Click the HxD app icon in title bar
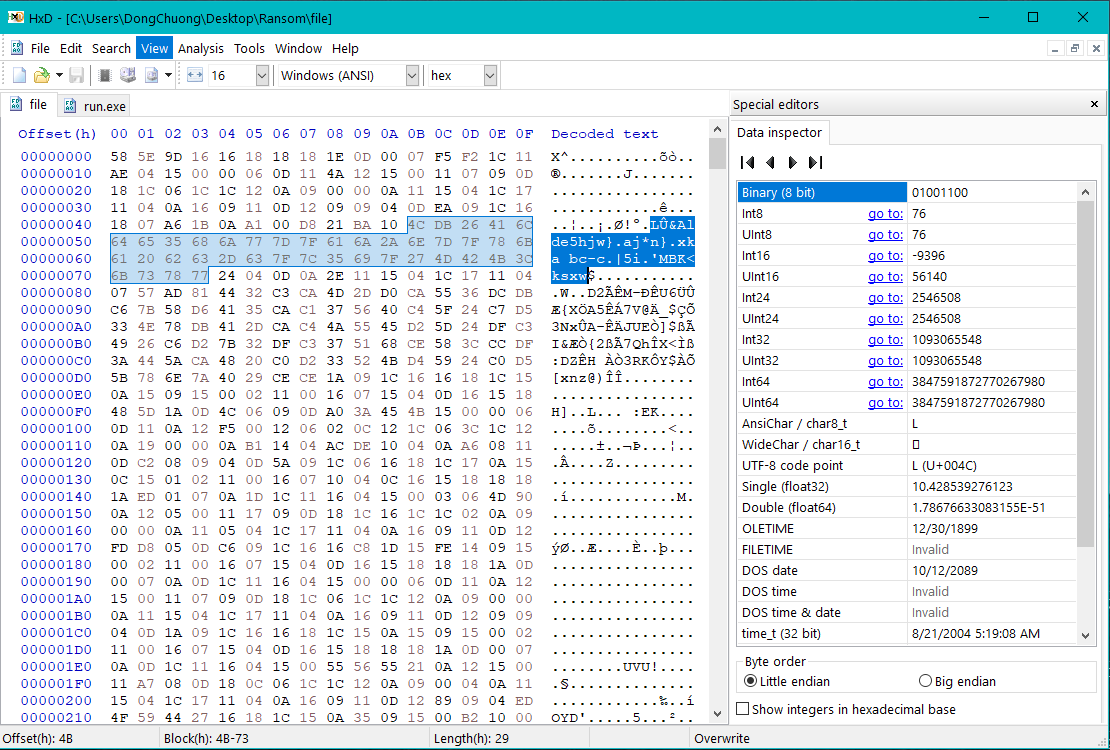The image size is (1110, 750). pos(16,18)
